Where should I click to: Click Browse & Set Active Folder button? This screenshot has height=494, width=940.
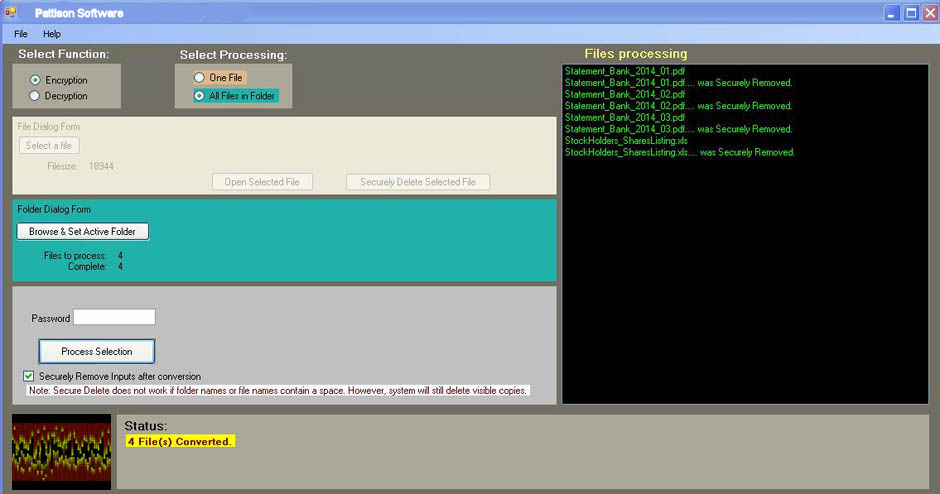point(83,231)
